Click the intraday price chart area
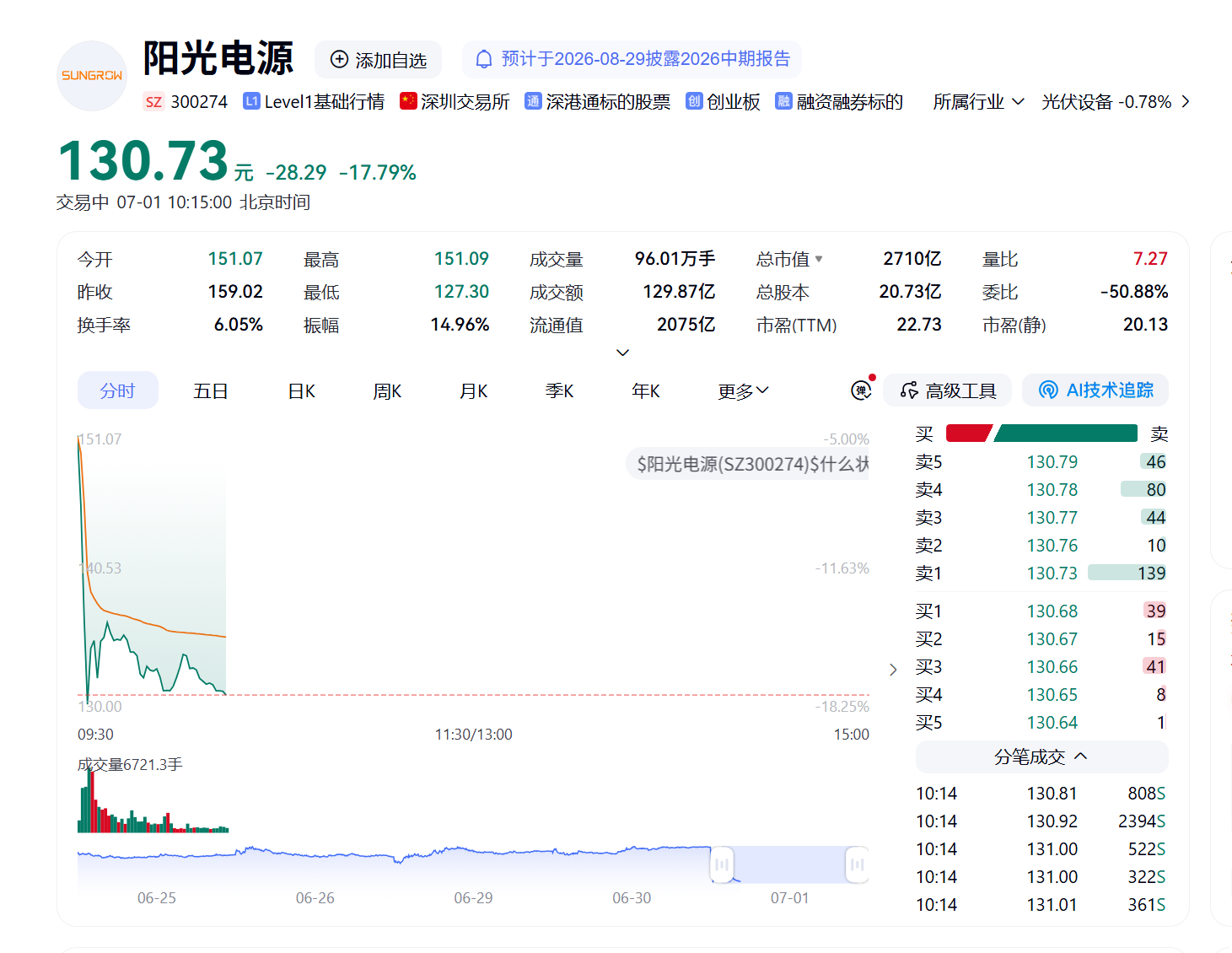1232x953 pixels. 473,573
